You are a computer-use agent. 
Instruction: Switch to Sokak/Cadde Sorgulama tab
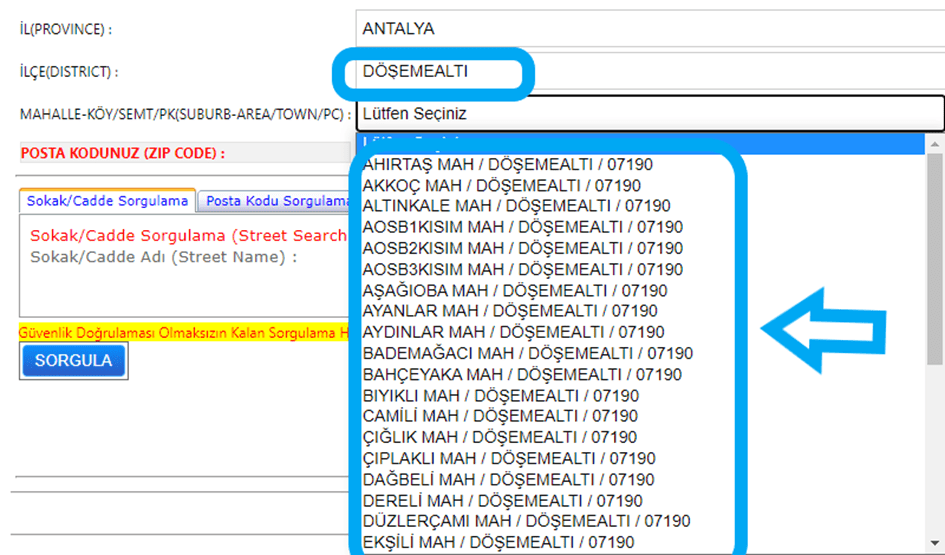(x=107, y=201)
